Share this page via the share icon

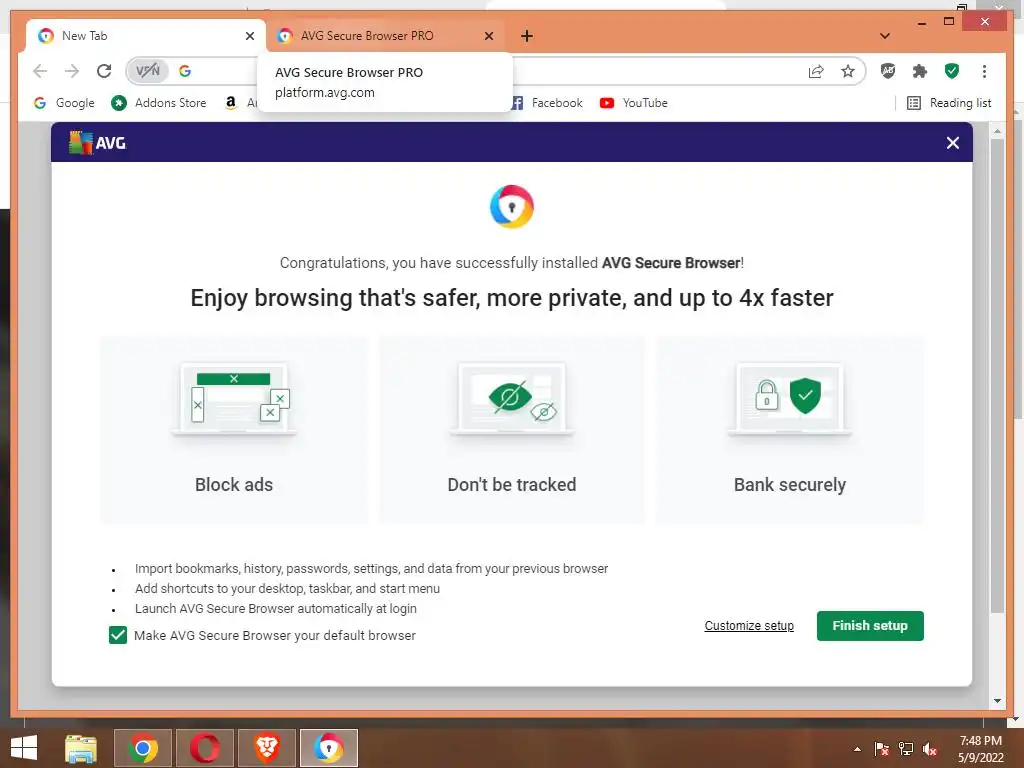tap(816, 71)
